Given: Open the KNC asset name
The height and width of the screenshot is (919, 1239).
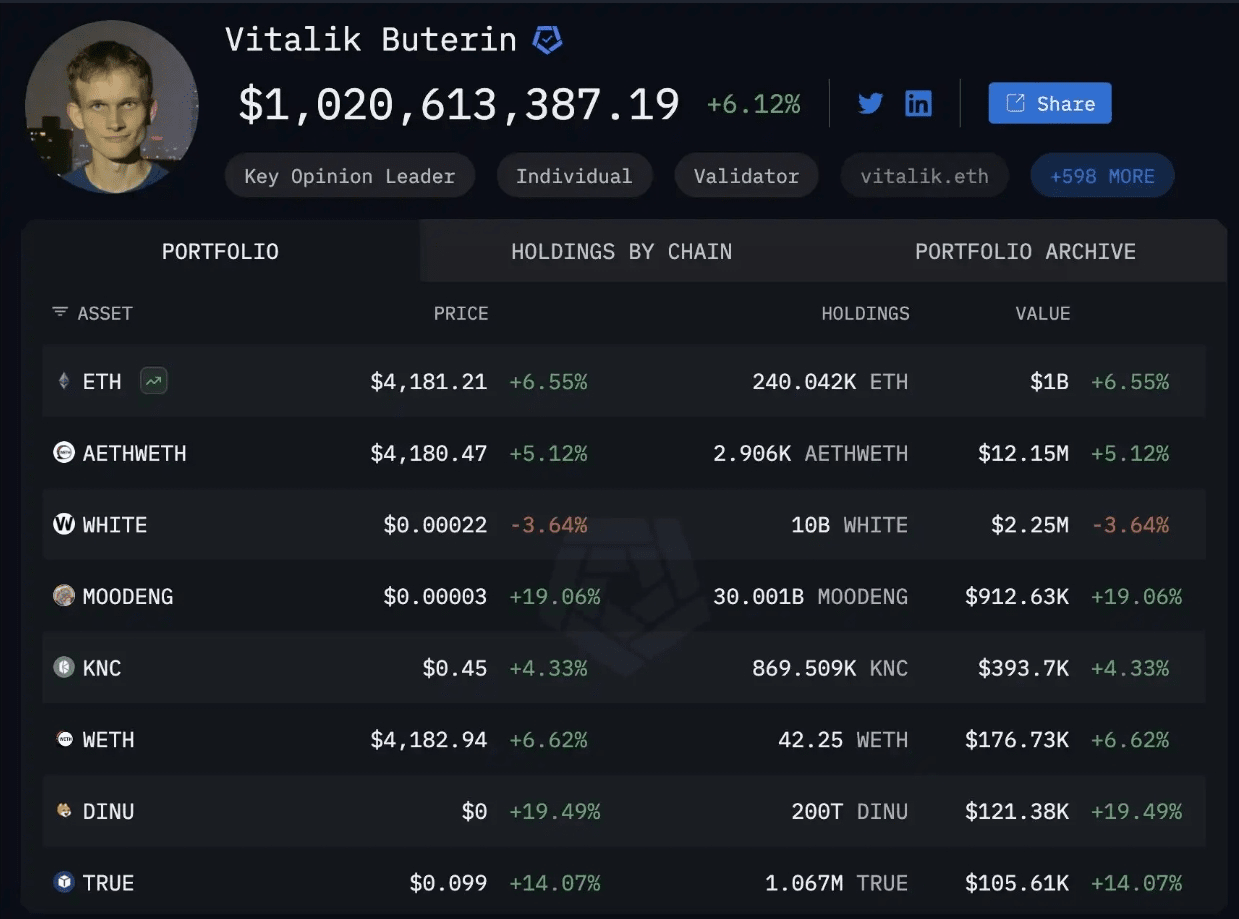Looking at the screenshot, I should 102,668.
